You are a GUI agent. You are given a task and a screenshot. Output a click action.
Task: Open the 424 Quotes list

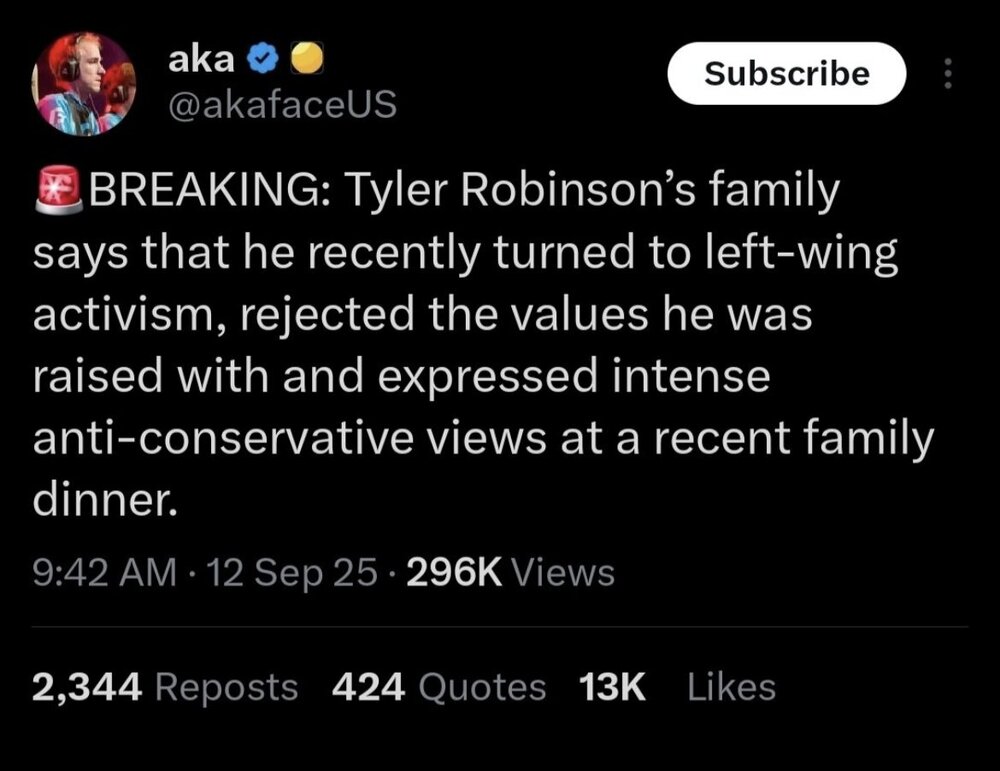438,687
